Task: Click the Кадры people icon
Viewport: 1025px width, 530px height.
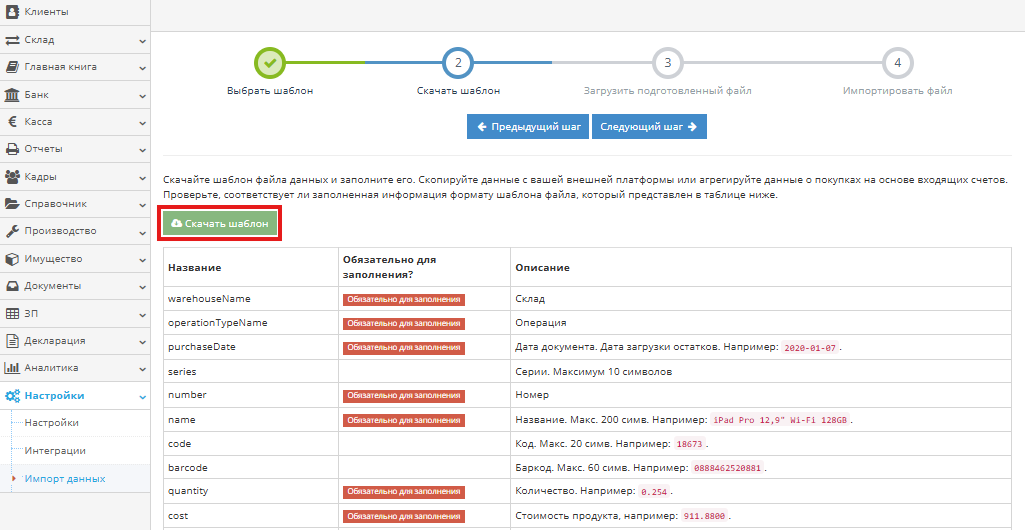Action: [x=13, y=177]
